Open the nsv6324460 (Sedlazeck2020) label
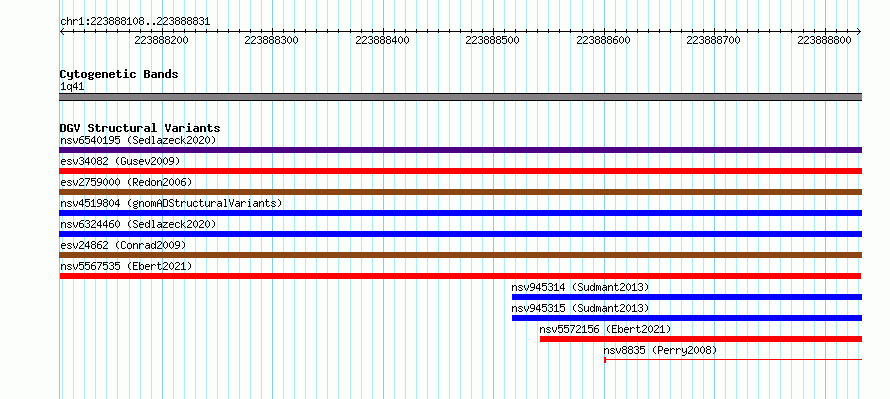The image size is (890, 399). pyautogui.click(x=138, y=224)
